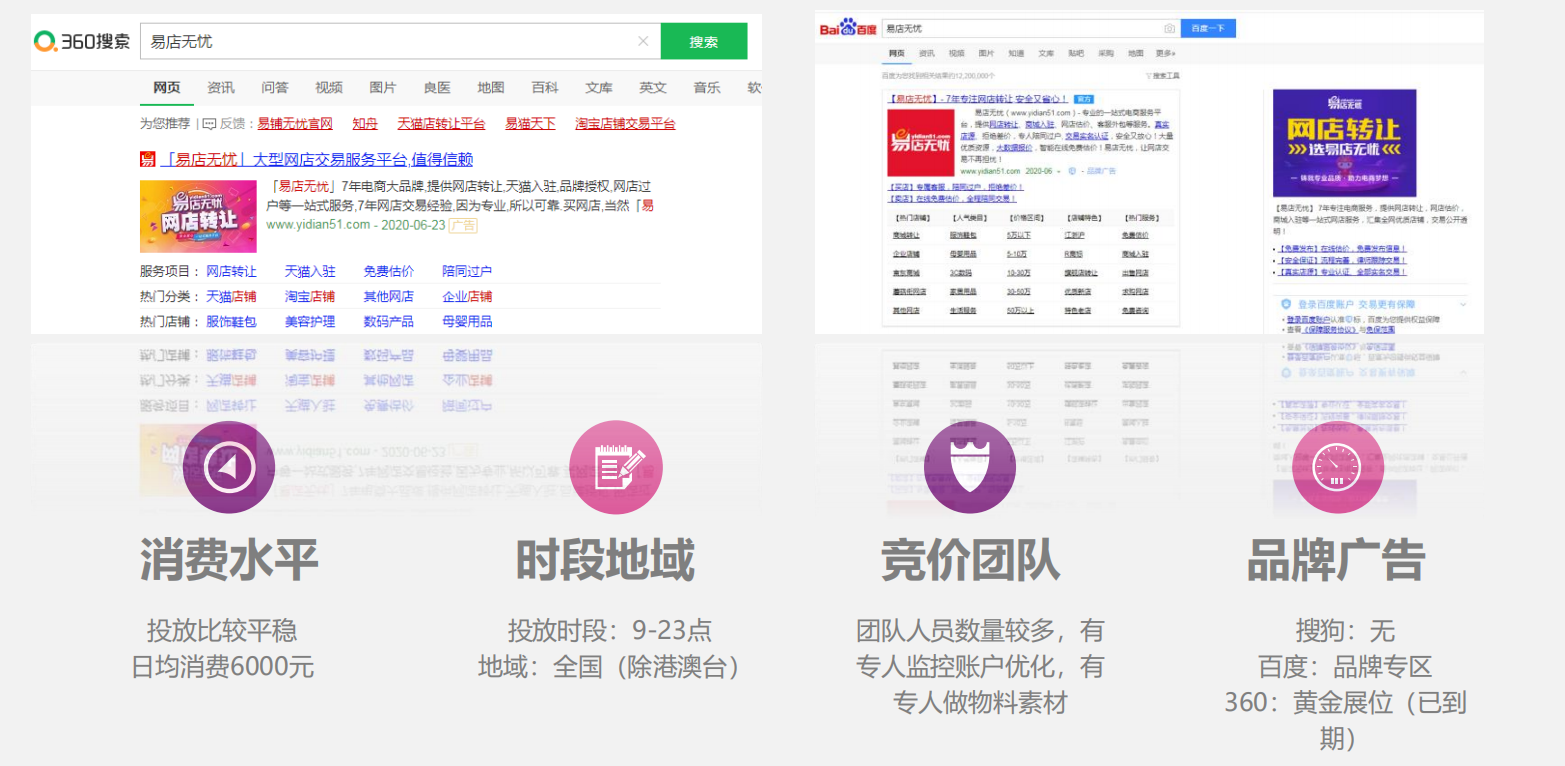The image size is (1565, 766).
Task: Open the 天猫店铺 category link
Action: [x=231, y=297]
